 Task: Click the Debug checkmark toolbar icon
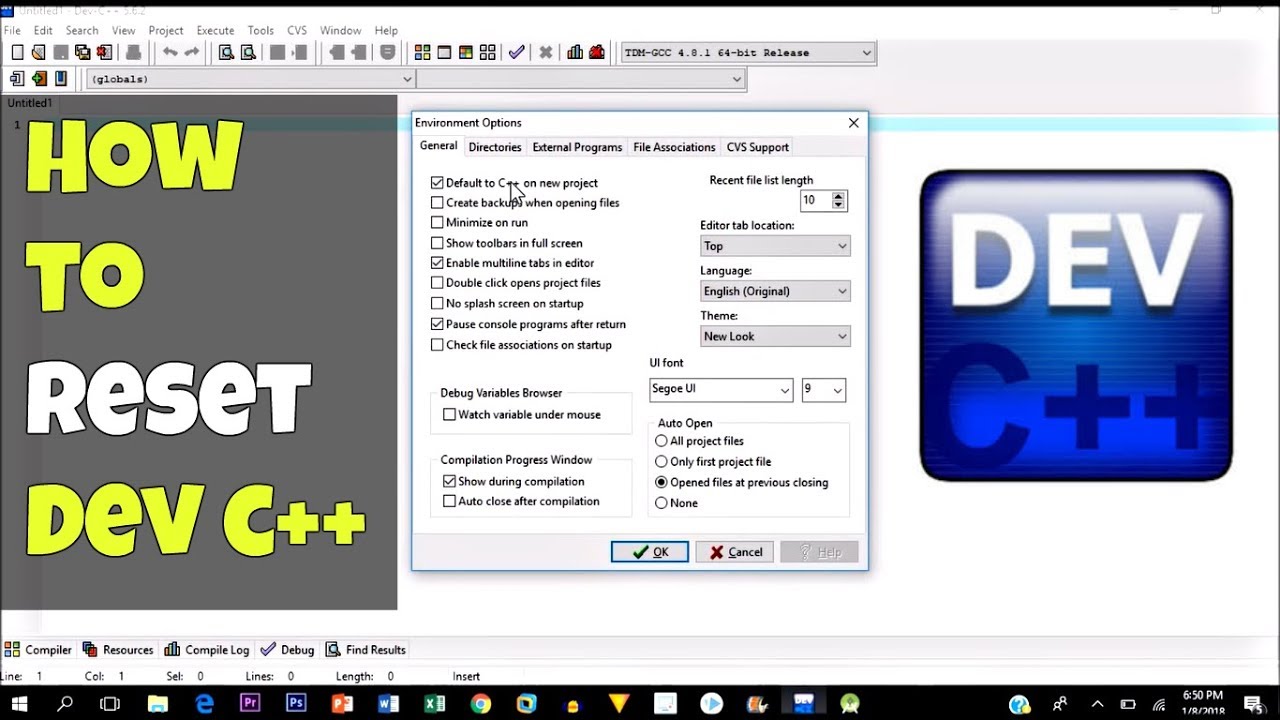click(x=516, y=53)
